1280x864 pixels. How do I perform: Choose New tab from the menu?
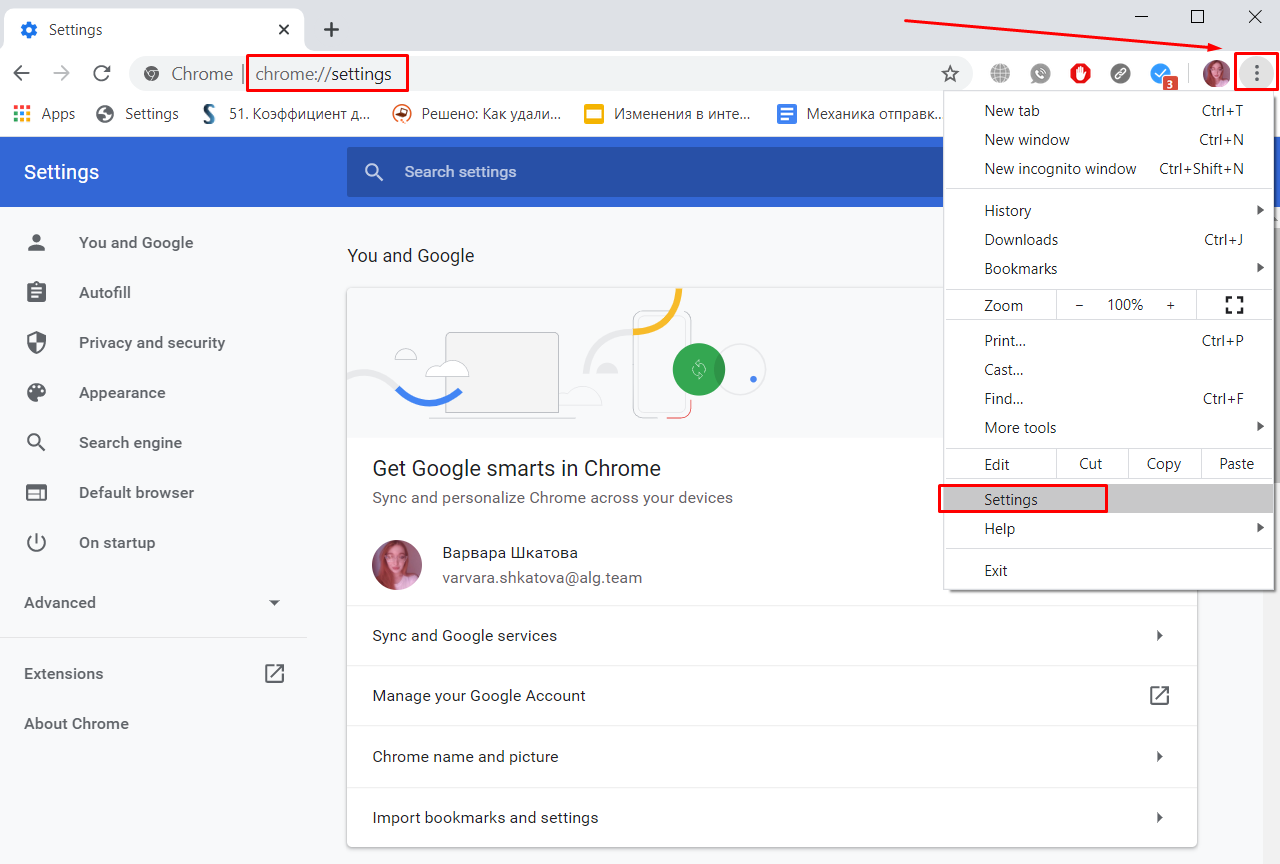[1109, 111]
